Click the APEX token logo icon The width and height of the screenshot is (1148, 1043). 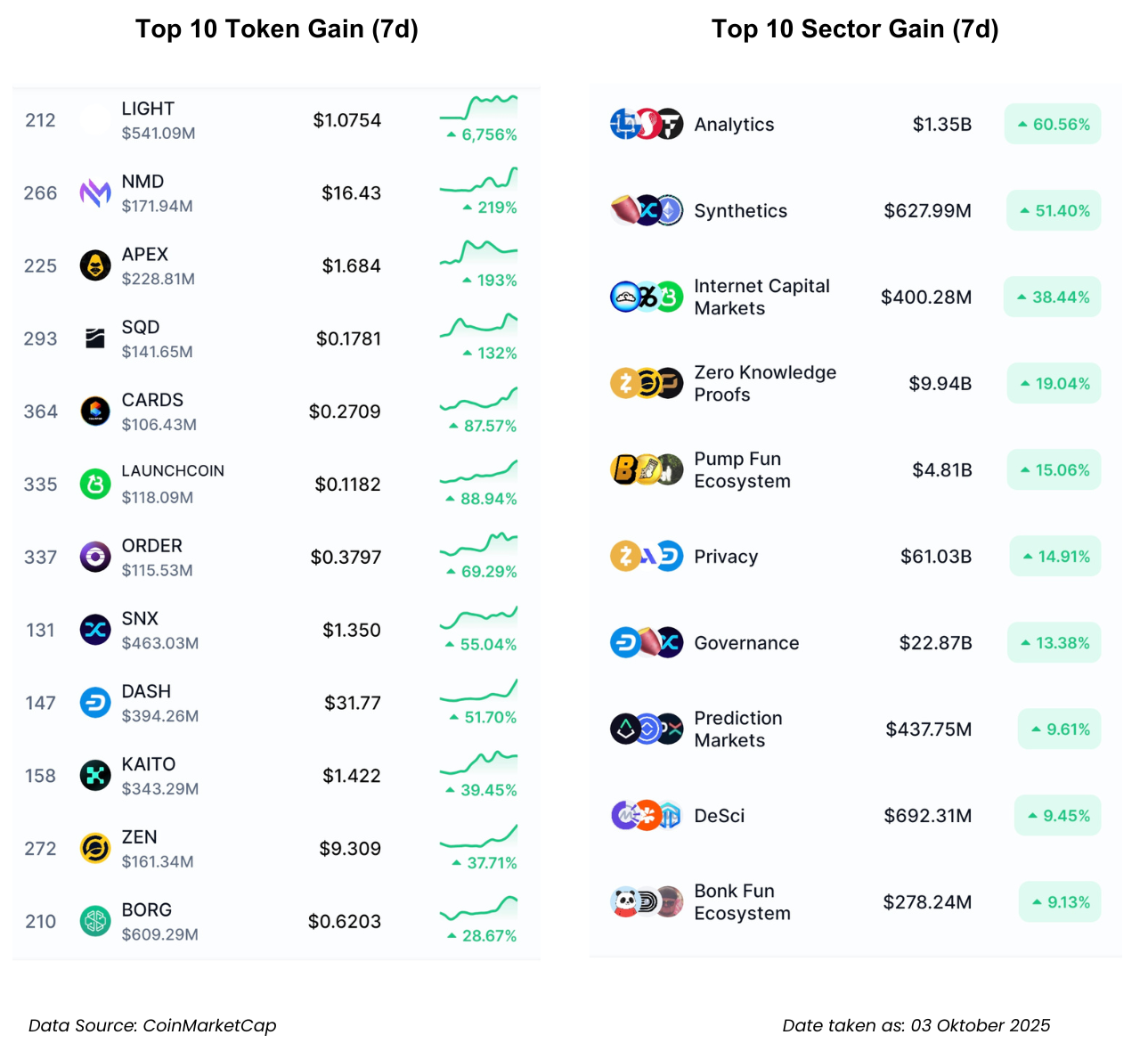(95, 265)
